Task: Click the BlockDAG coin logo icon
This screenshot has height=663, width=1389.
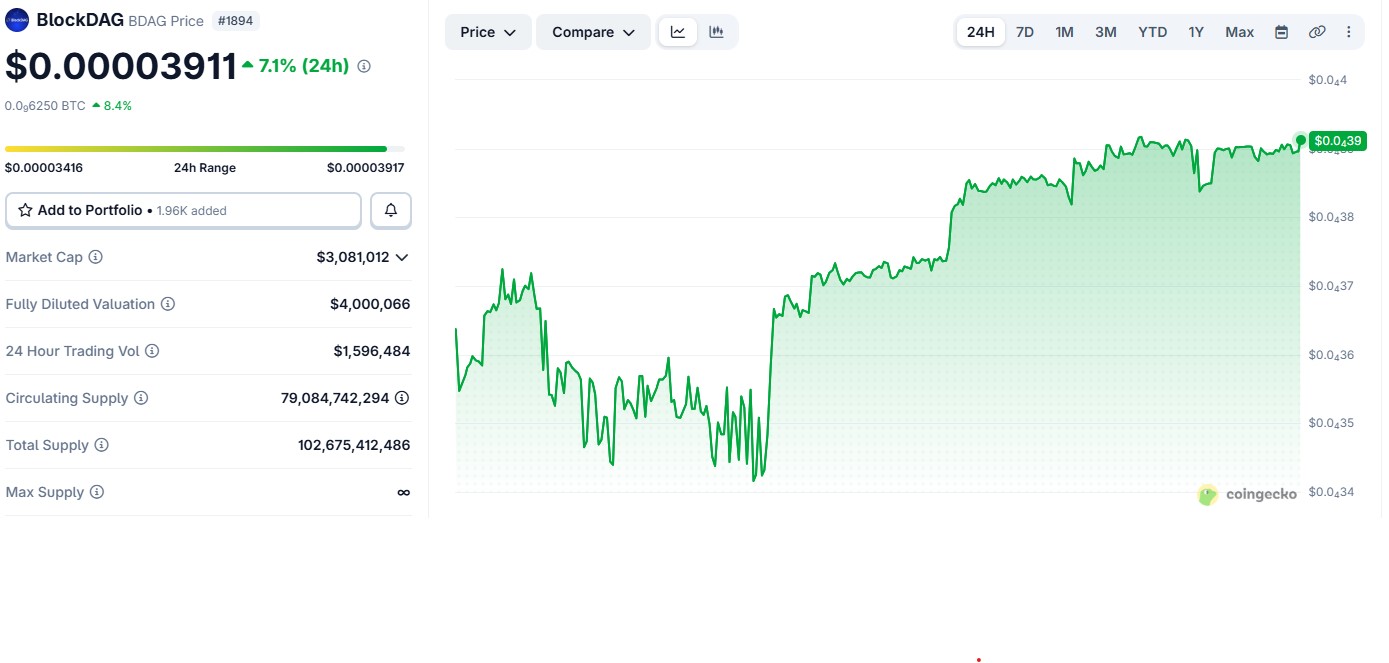Action: point(17,19)
